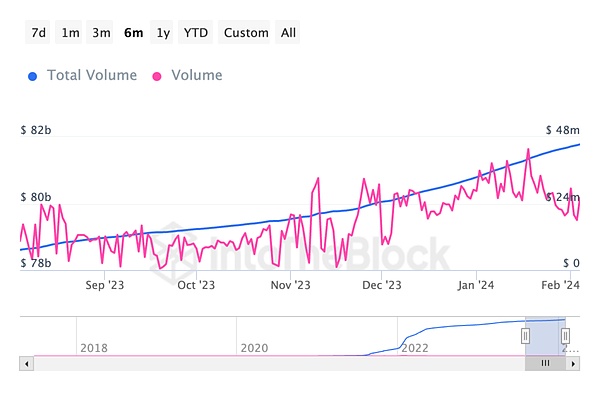Toggle the pink Volume series
The width and height of the screenshot is (600, 400).
197,75
